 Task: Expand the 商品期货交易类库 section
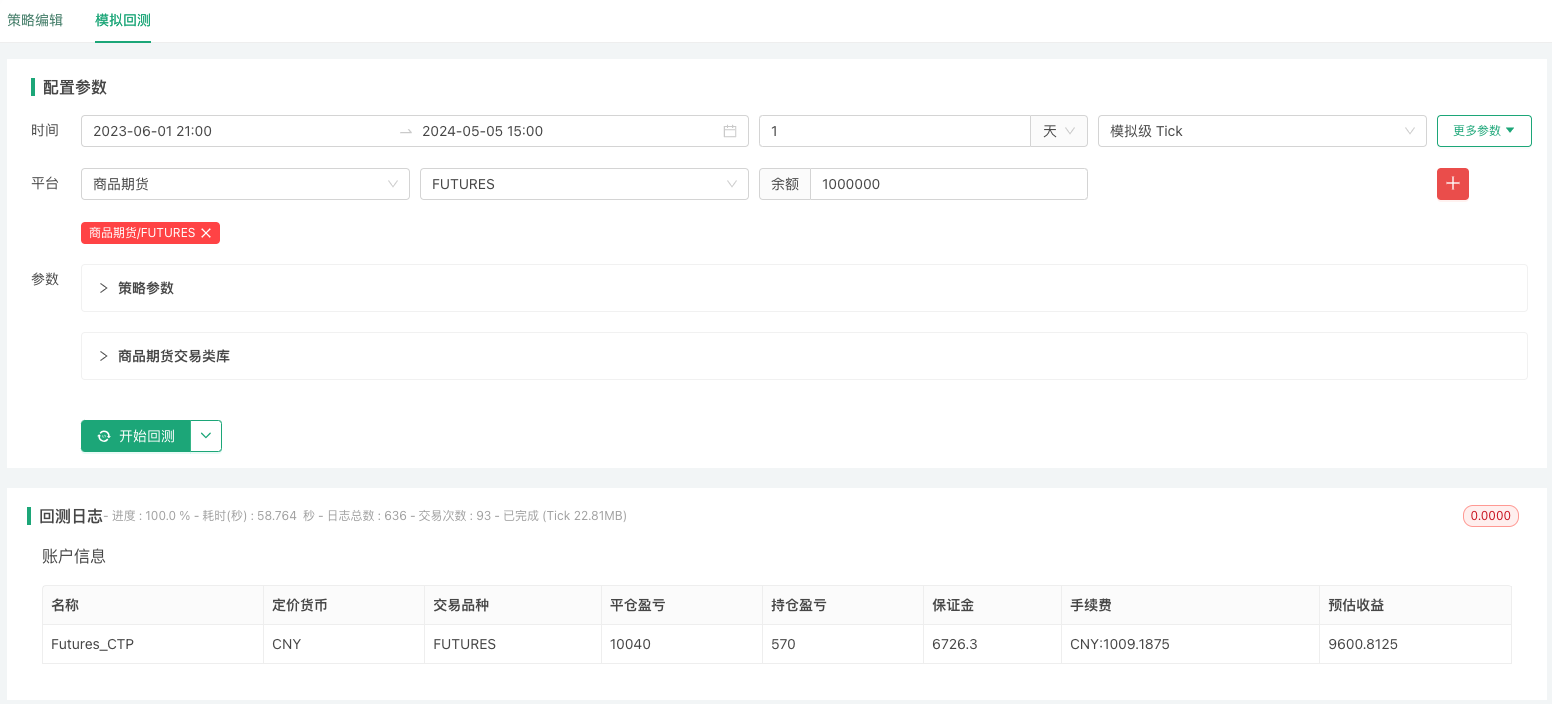pyautogui.click(x=804, y=356)
